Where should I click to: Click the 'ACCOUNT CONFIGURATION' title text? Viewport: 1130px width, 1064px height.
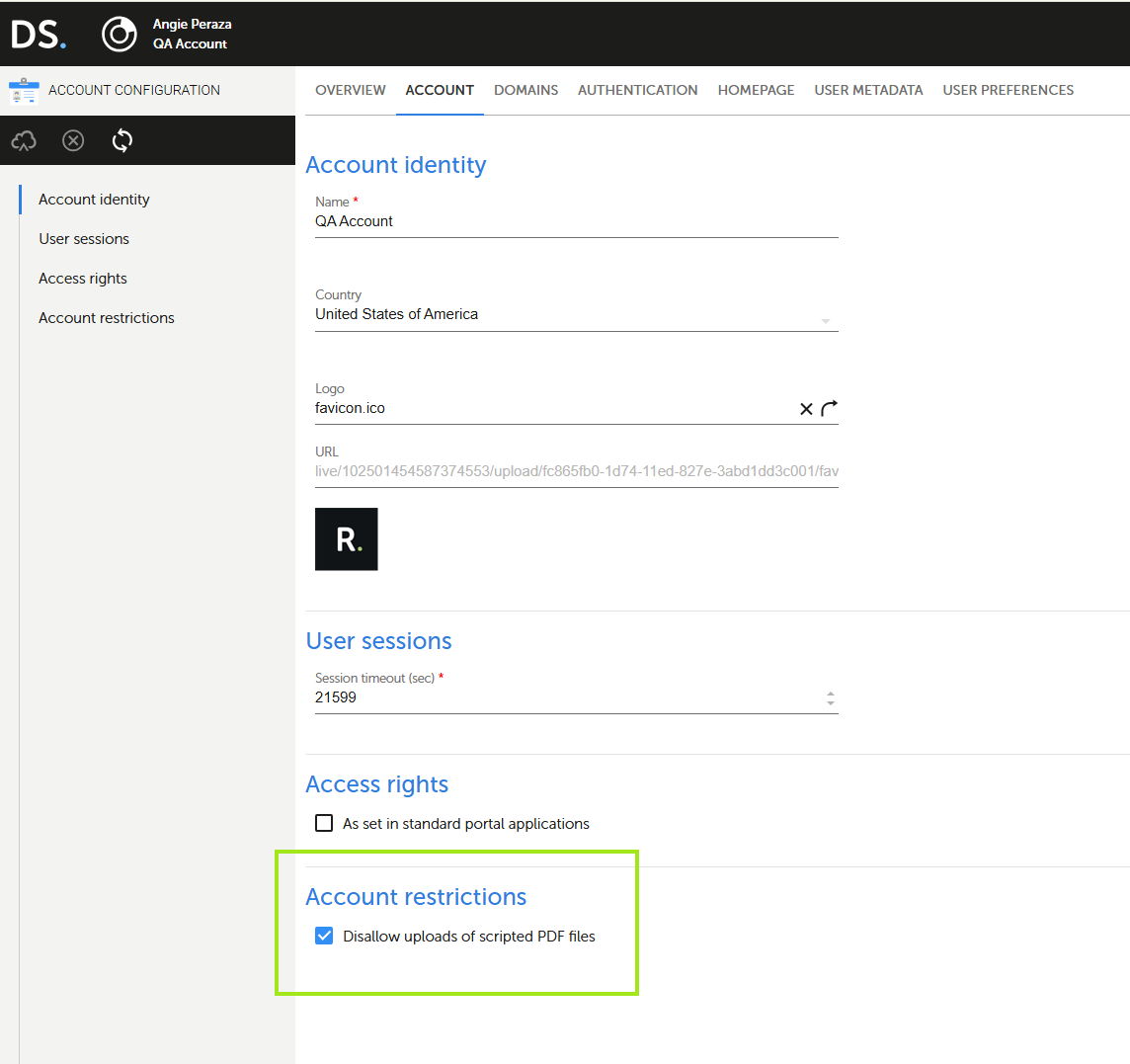pos(134,90)
